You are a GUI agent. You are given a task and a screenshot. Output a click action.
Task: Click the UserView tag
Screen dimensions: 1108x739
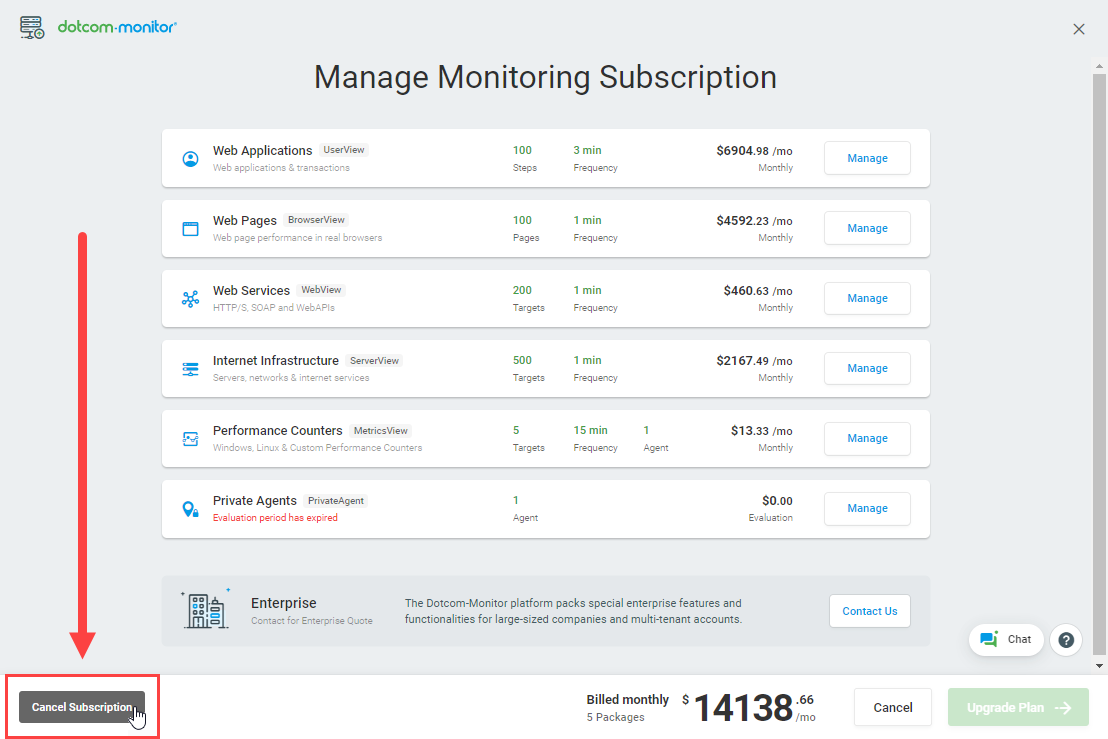tap(344, 150)
